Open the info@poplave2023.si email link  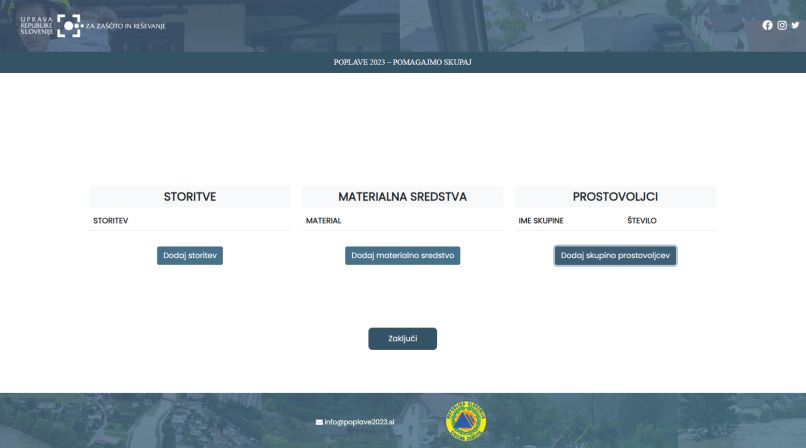point(359,422)
